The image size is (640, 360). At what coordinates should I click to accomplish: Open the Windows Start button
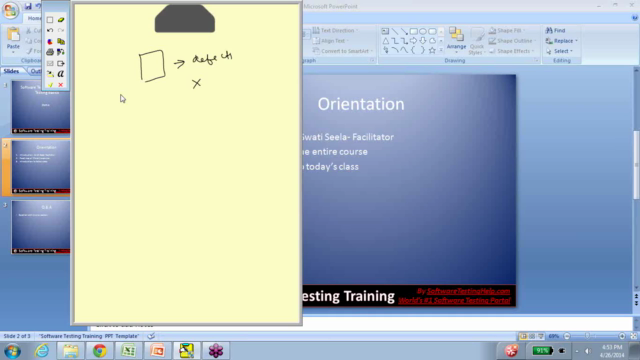point(12,351)
